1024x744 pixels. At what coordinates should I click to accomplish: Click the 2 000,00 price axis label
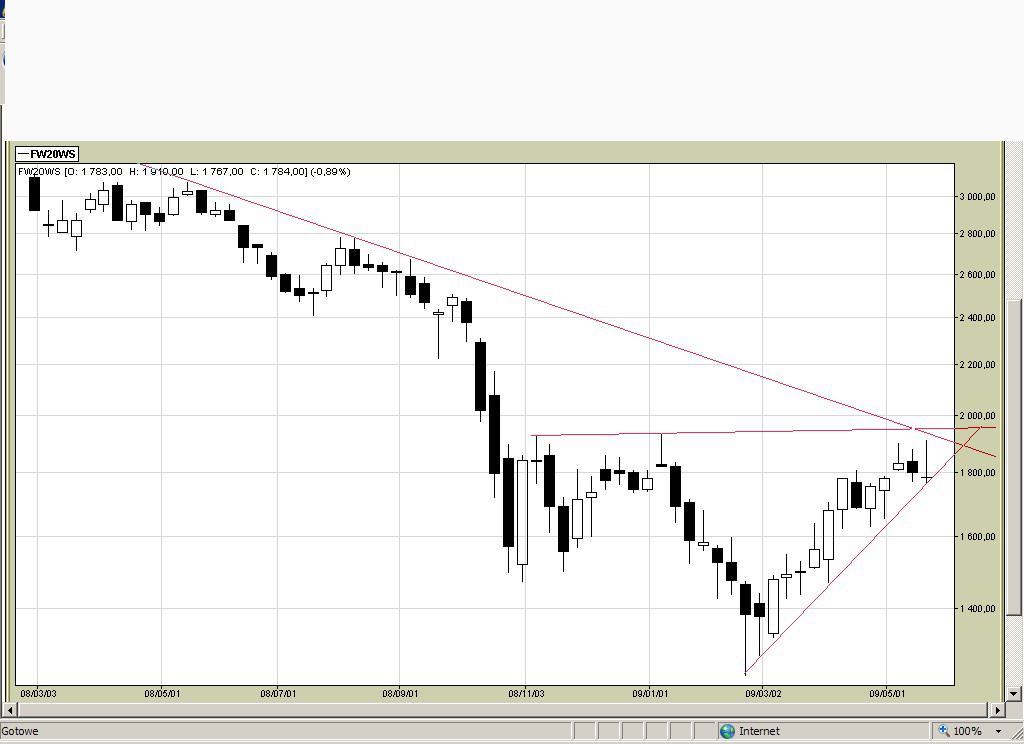pos(978,415)
